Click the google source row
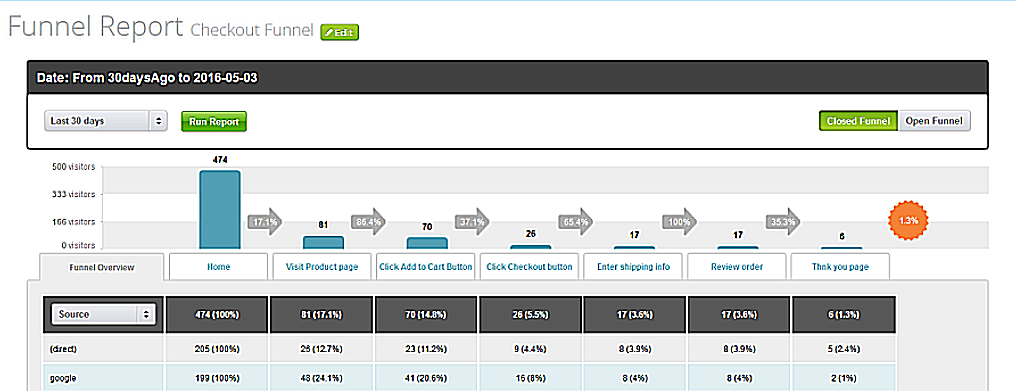This screenshot has height=391, width=1016. coord(470,377)
